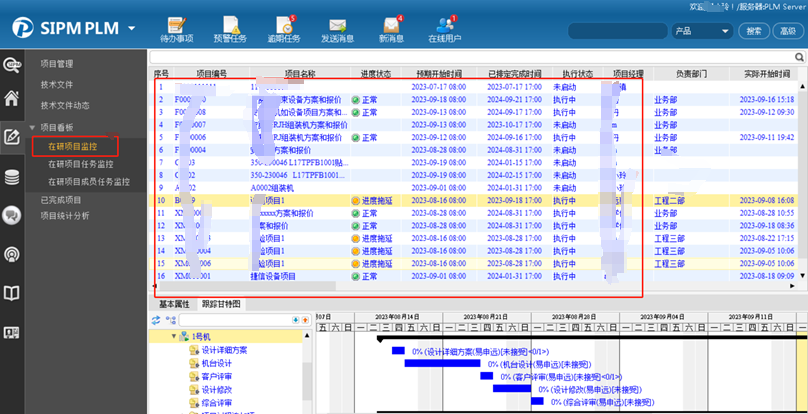
Task: Select the 跟踪甘特图 tab
Action: pos(221,304)
